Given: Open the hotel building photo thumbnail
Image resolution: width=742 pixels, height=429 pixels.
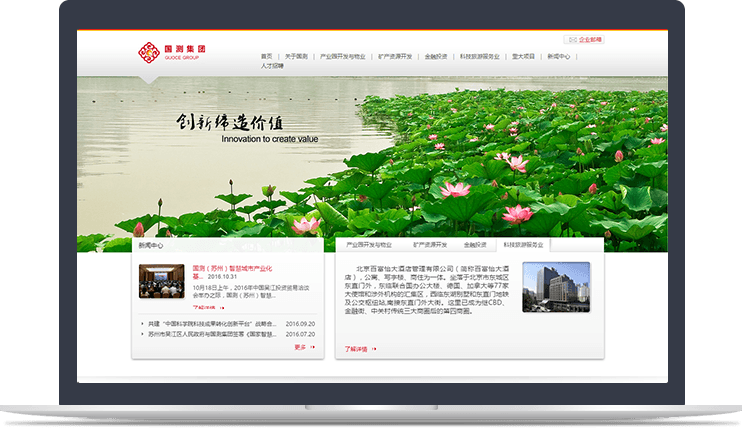Looking at the screenshot, I should click(x=556, y=287).
